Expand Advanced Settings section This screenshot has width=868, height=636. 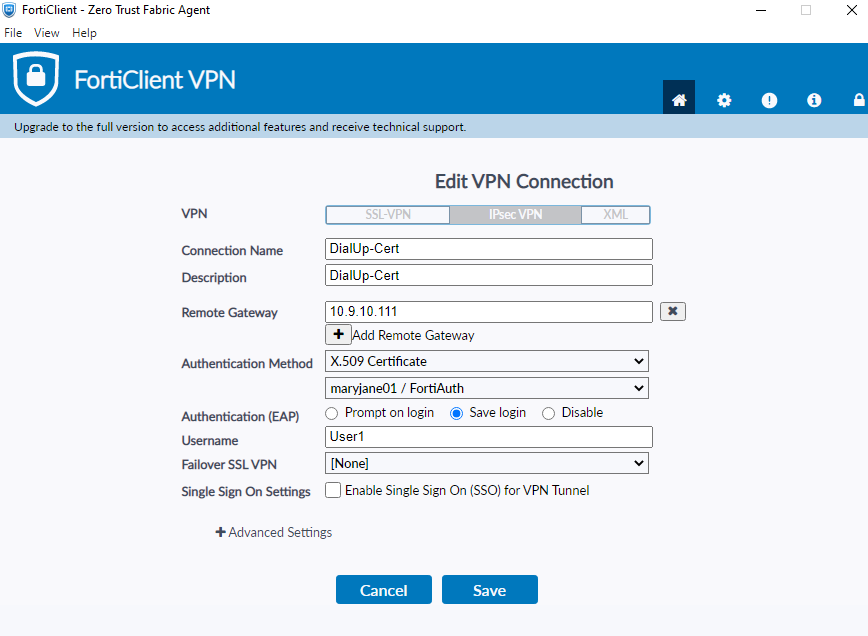(x=273, y=532)
